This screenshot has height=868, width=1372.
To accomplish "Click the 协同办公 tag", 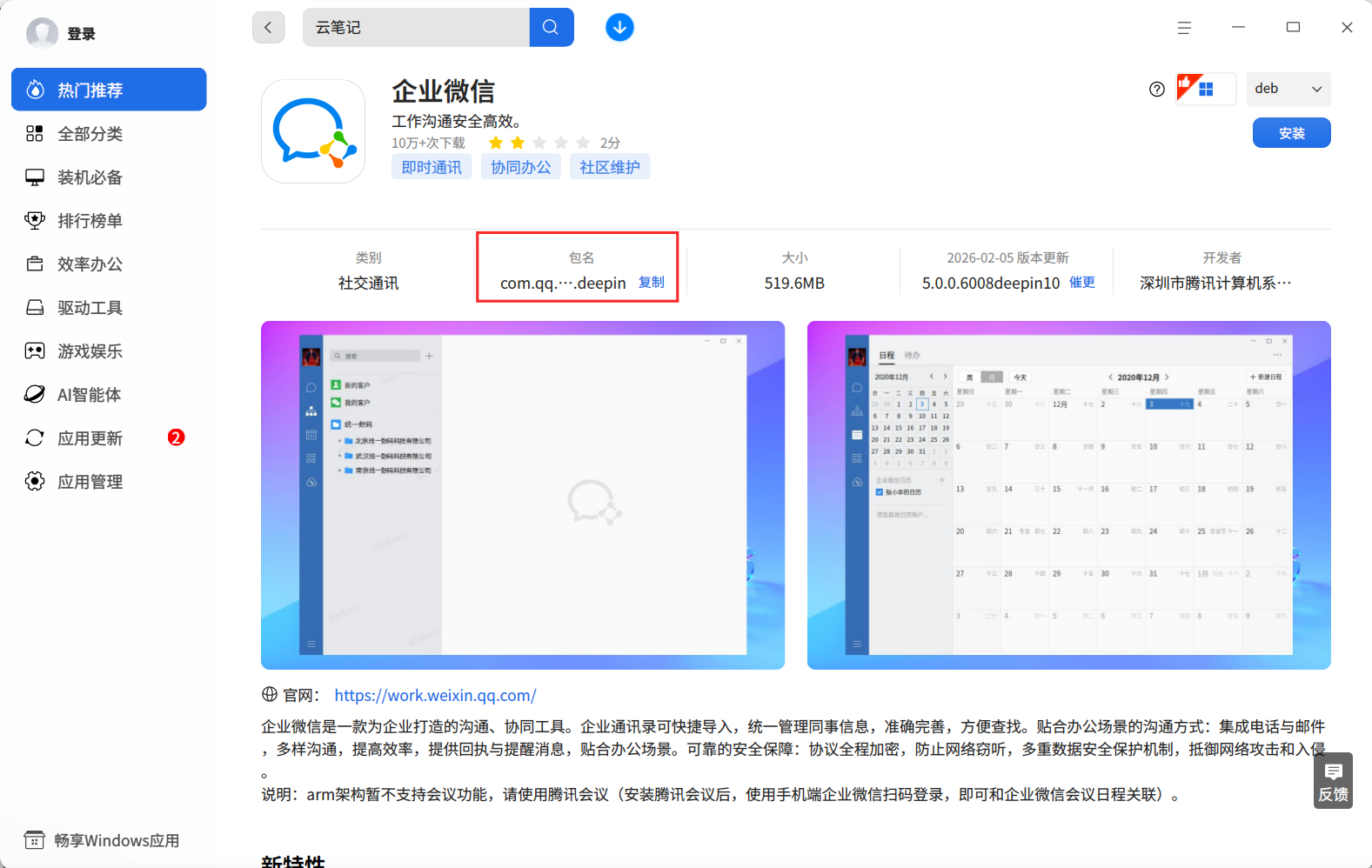I will [520, 167].
